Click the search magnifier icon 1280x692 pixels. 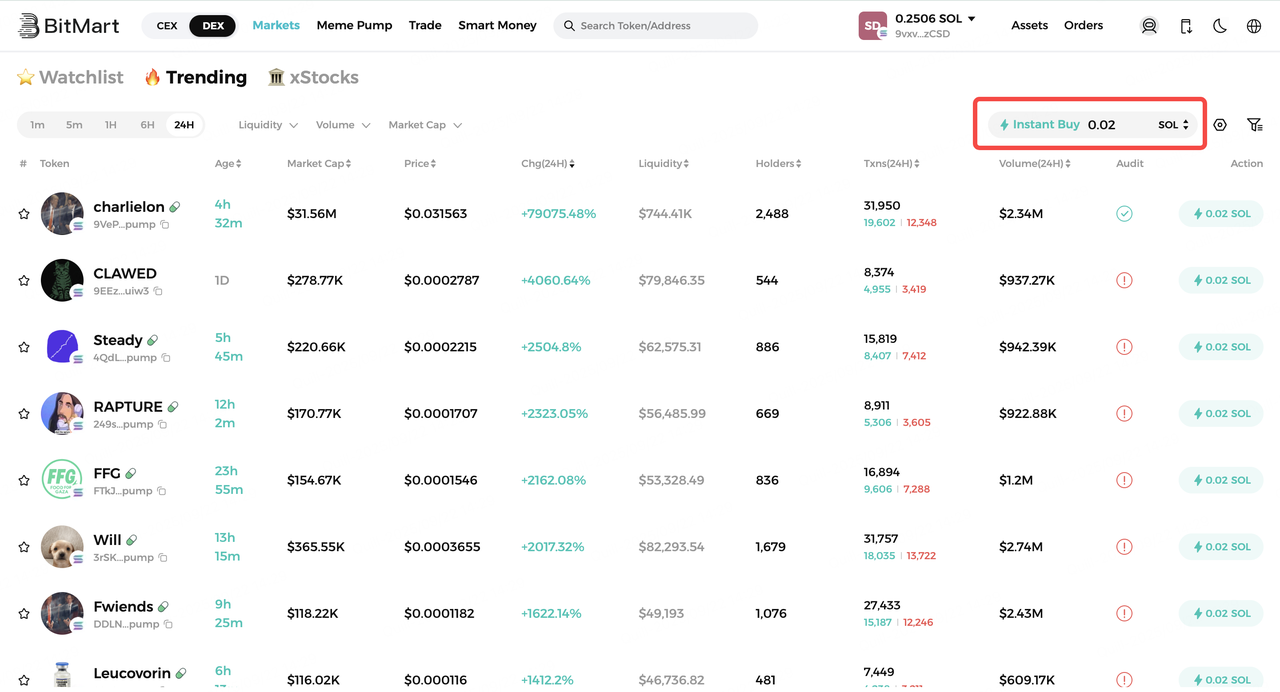[570, 26]
